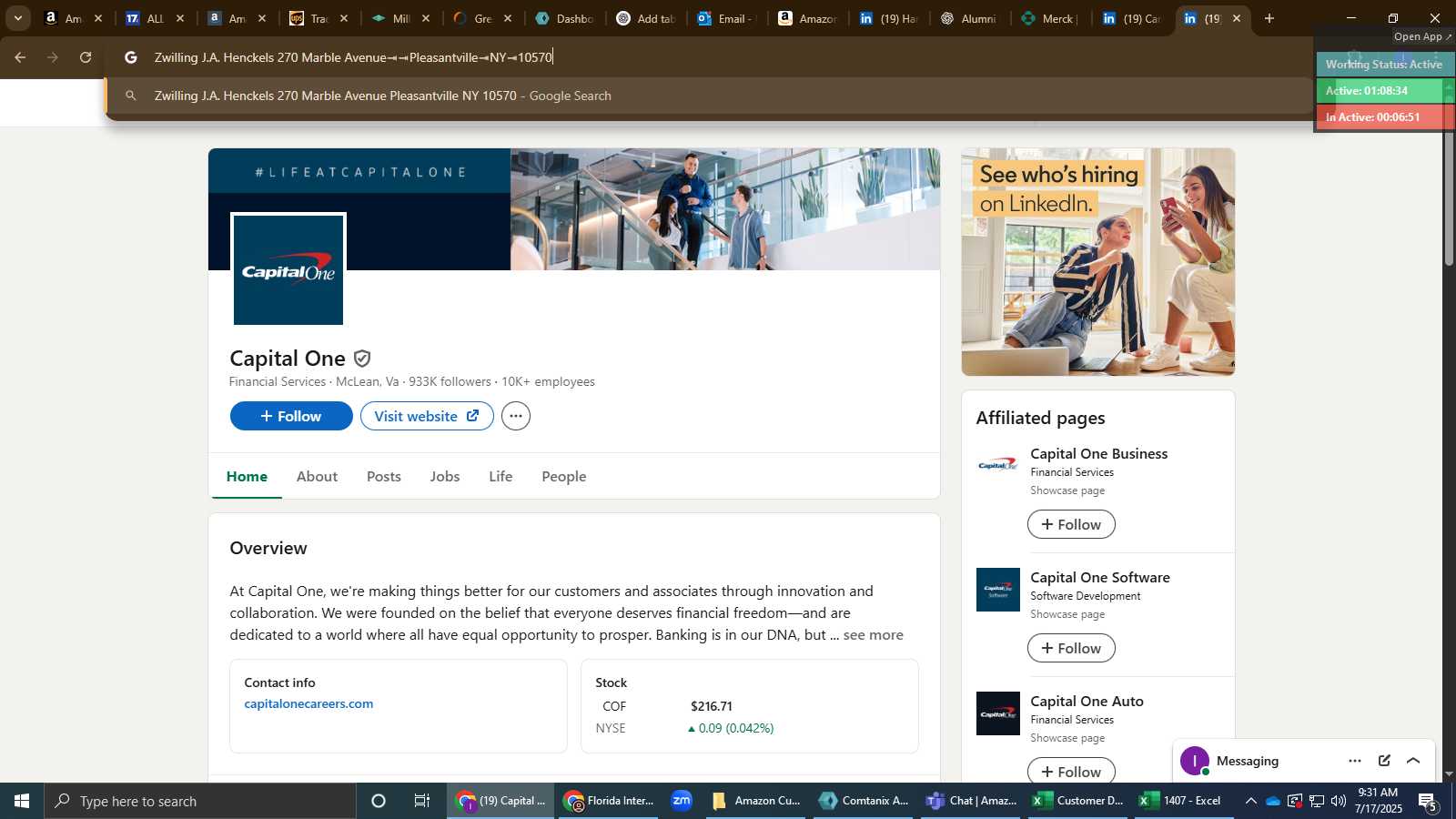Open Florida Inter Chrome taskbar window

pyautogui.click(x=609, y=801)
